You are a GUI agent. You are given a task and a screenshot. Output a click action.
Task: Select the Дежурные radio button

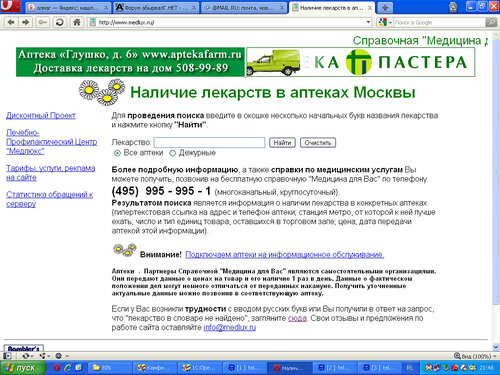172,153
